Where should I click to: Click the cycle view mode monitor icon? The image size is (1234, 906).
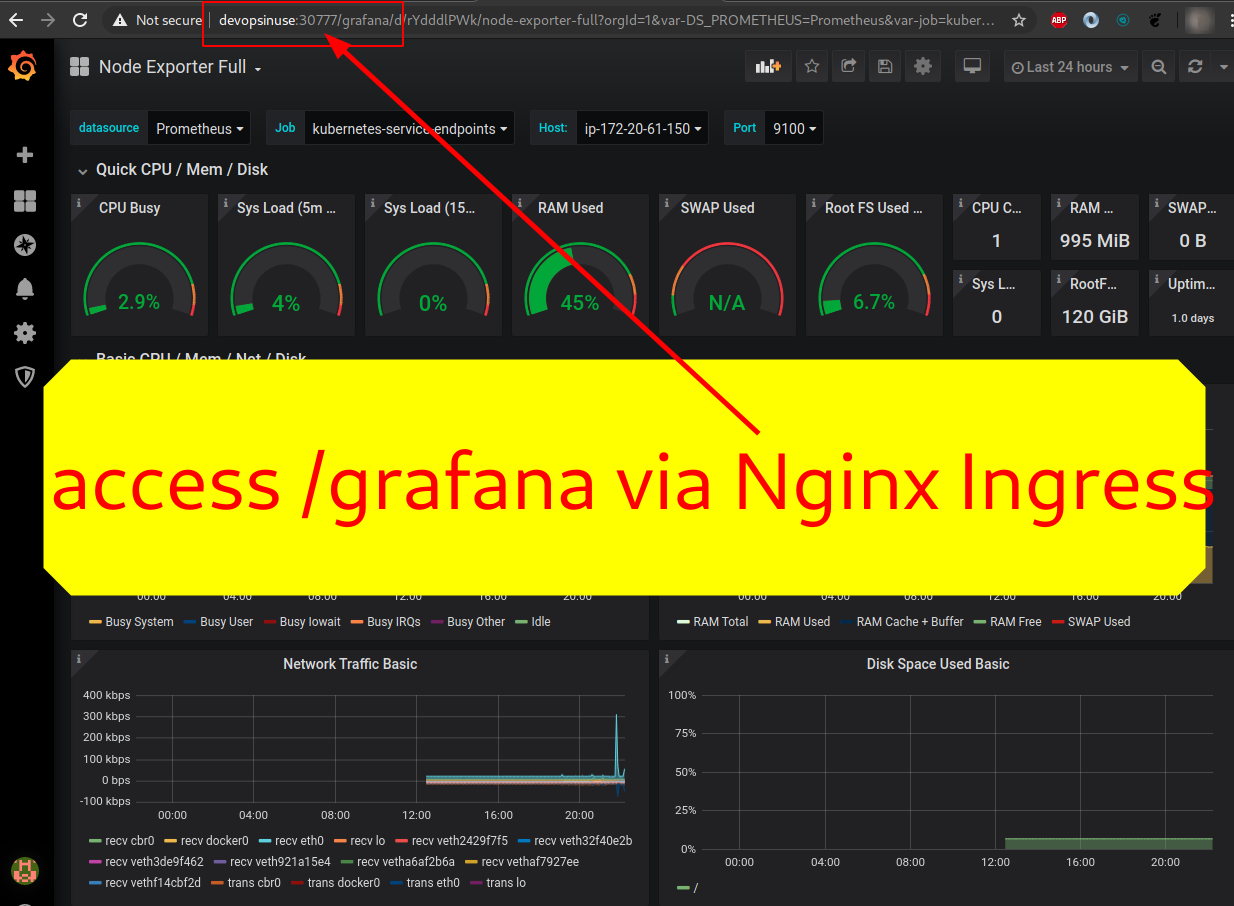(971, 67)
